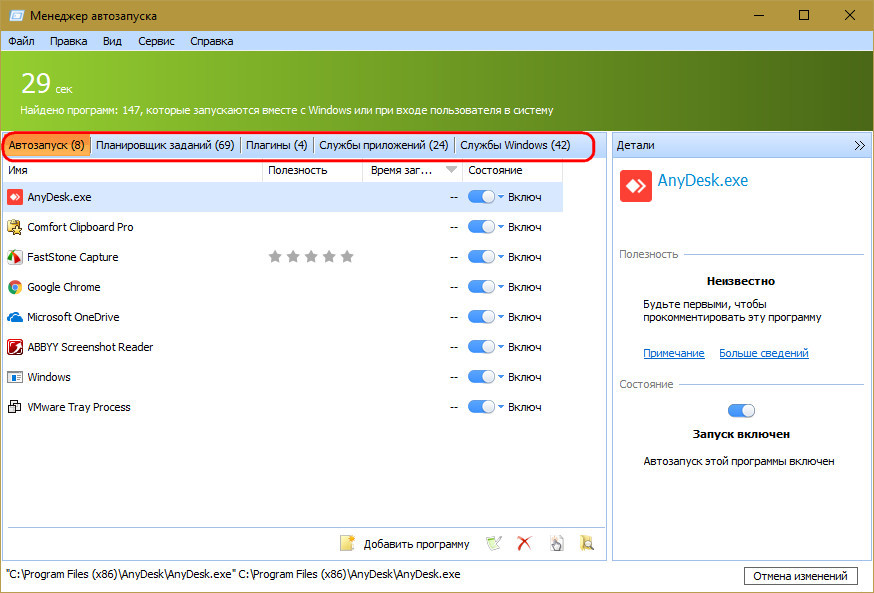This screenshot has height=593, width=874.
Task: Sort by the Состояние column header
Action: tap(512, 171)
